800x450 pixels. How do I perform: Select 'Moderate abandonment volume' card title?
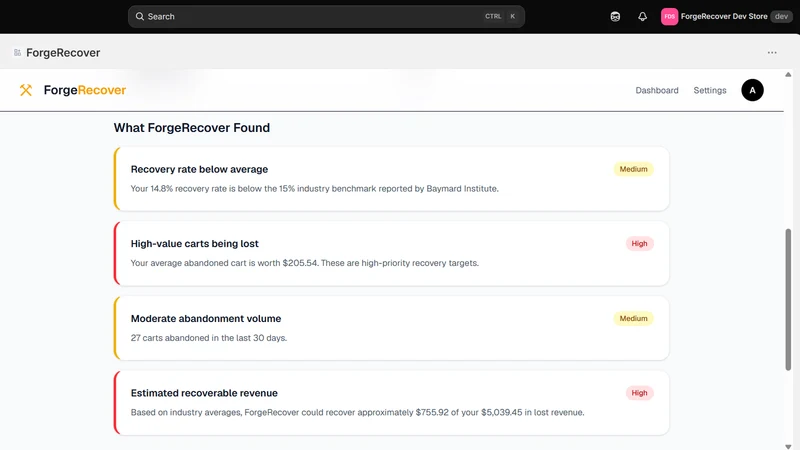tap(206, 318)
